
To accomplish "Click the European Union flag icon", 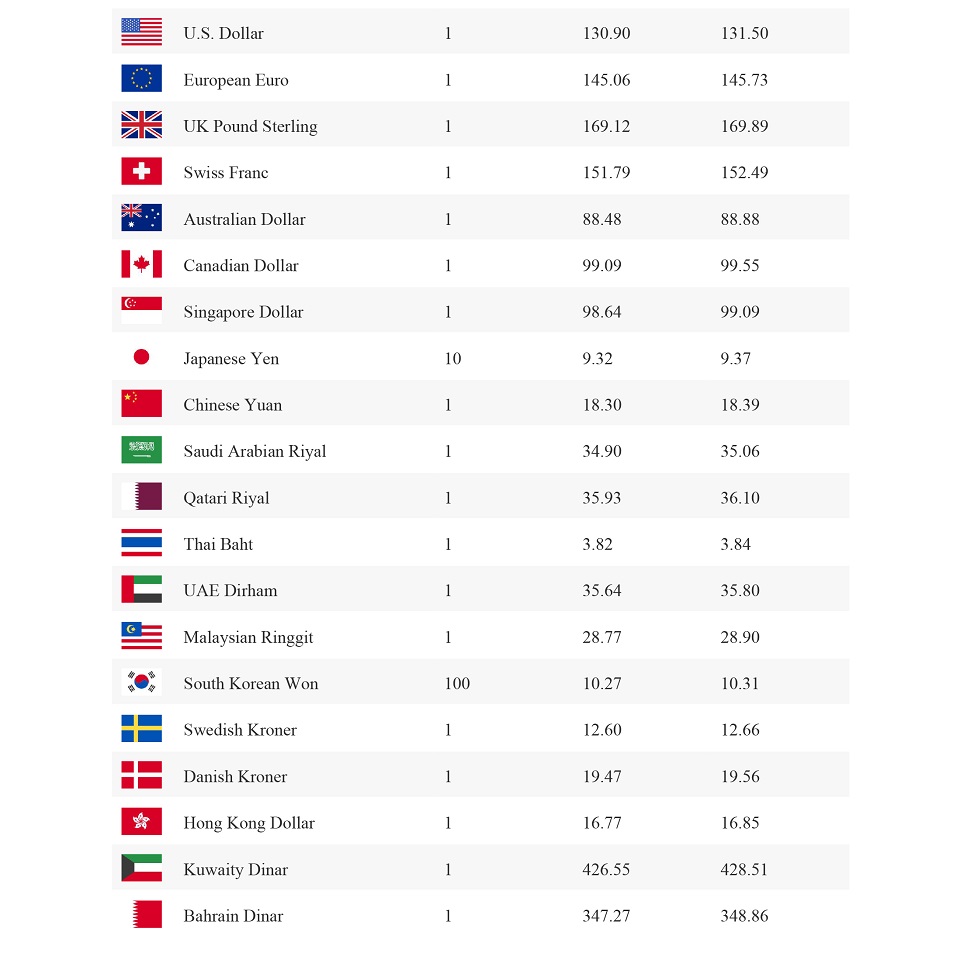I will [141, 79].
